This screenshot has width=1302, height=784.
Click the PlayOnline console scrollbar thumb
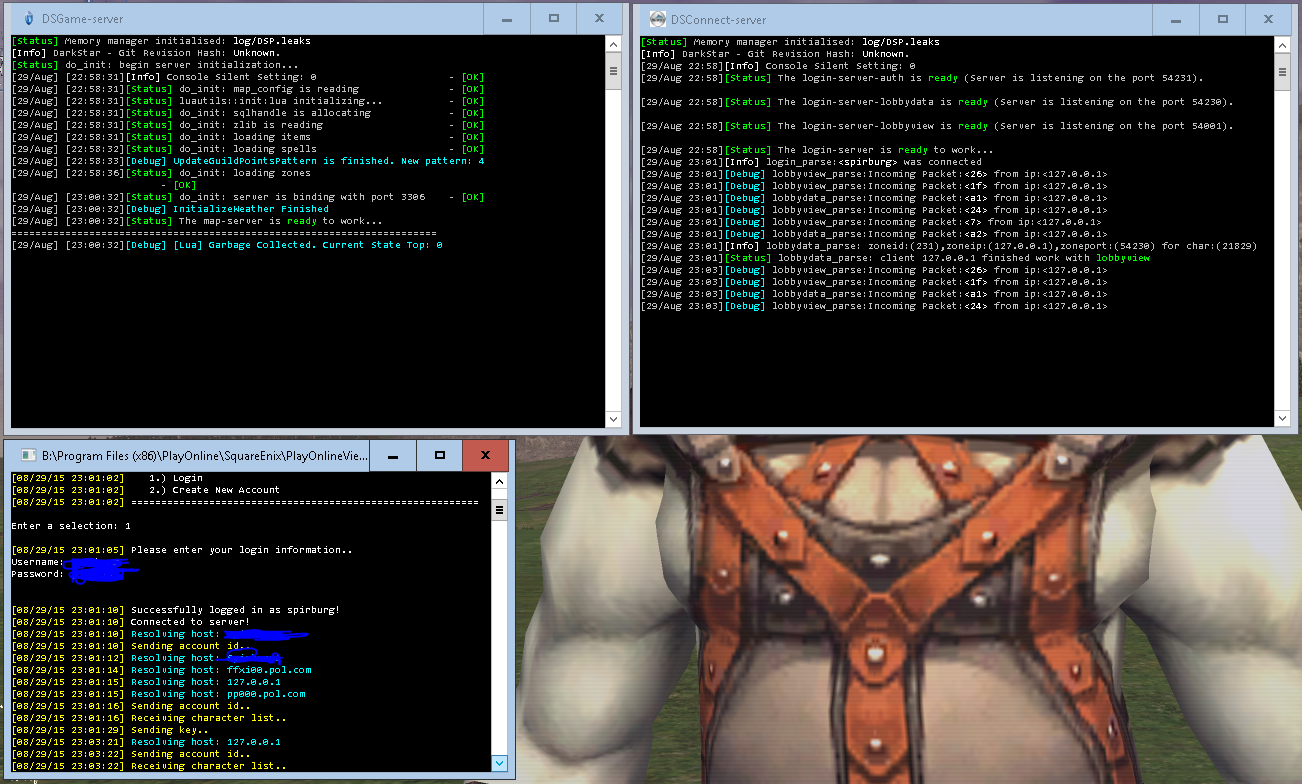coord(500,510)
